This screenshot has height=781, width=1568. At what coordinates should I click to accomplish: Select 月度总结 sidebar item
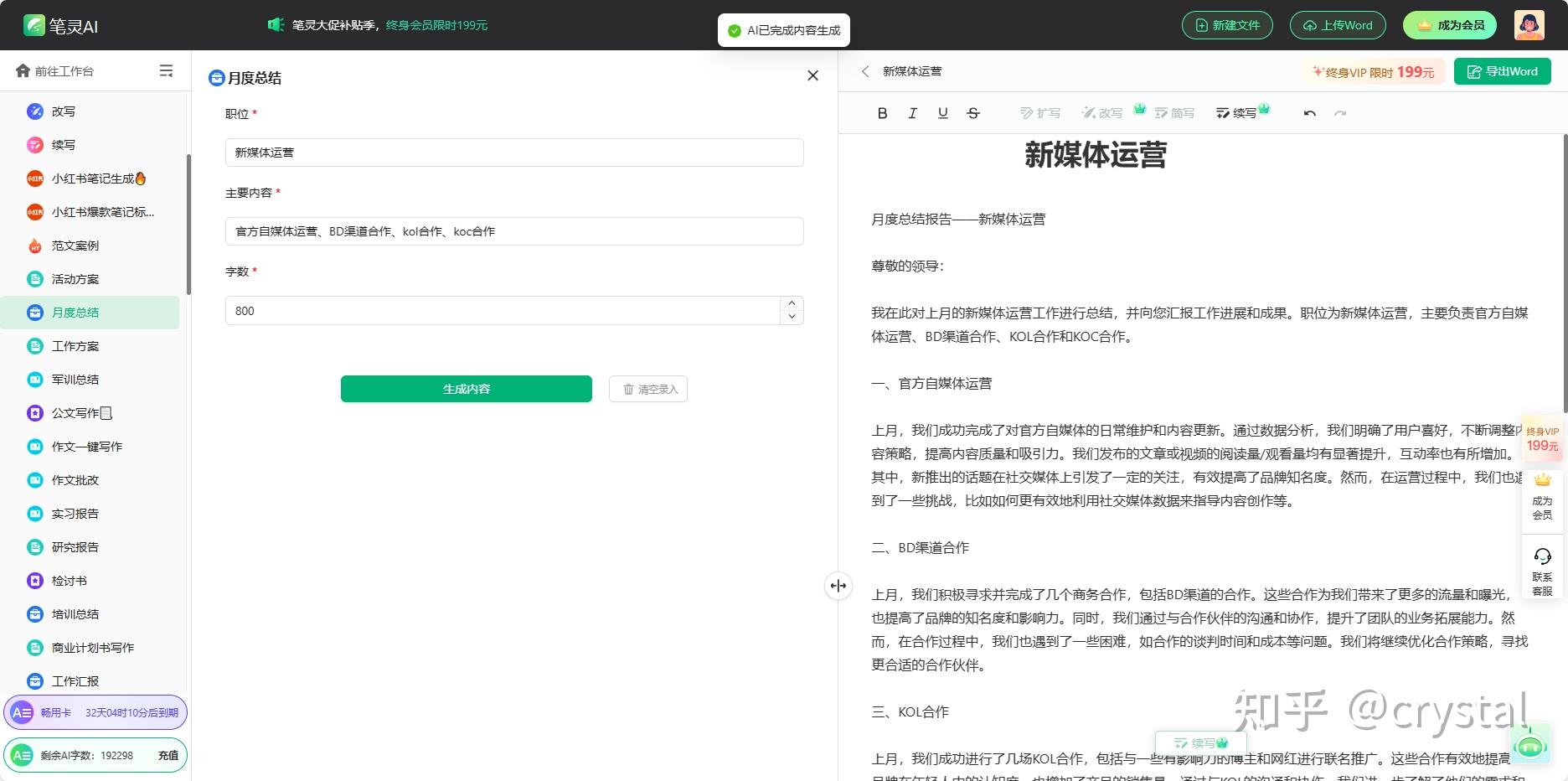click(90, 313)
